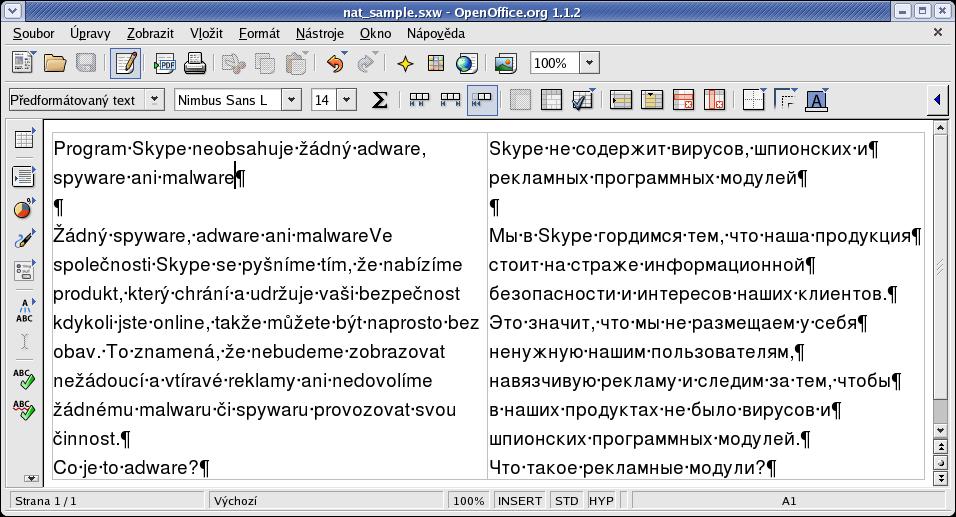Open the Soubor menu
The image size is (956, 517).
tap(34, 34)
